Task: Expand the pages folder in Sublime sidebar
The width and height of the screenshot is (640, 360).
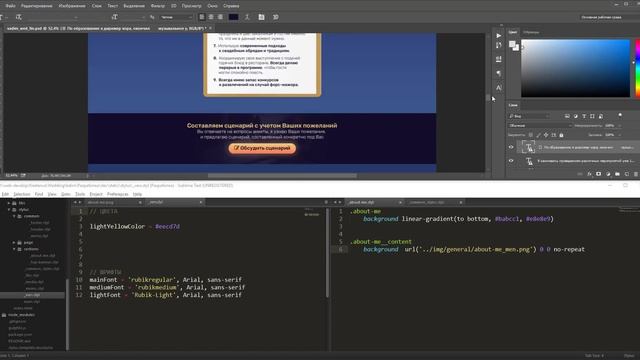Action: tap(14, 242)
